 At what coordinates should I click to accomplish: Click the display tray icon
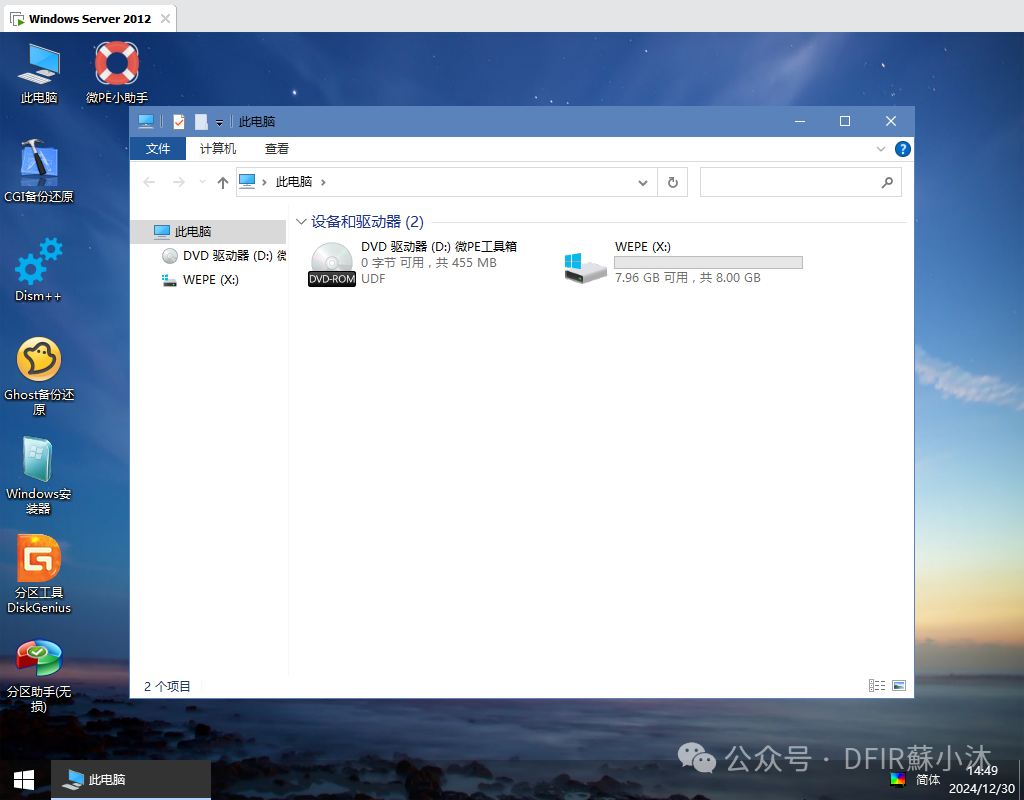898,779
